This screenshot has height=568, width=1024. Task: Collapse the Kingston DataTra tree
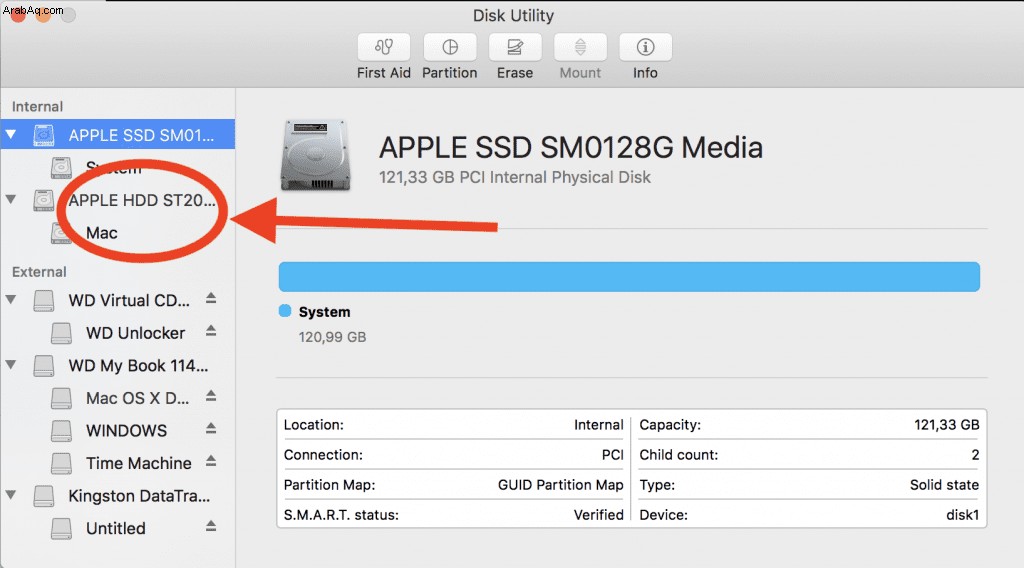pyautogui.click(x=11, y=495)
